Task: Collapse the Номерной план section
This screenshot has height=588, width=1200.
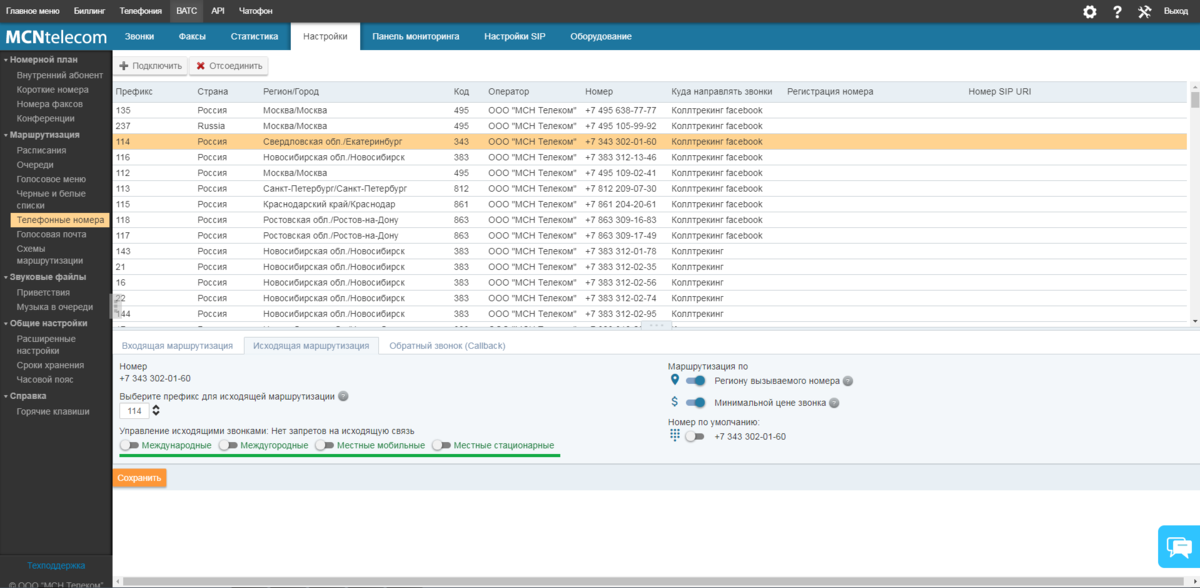Action: 42,59
